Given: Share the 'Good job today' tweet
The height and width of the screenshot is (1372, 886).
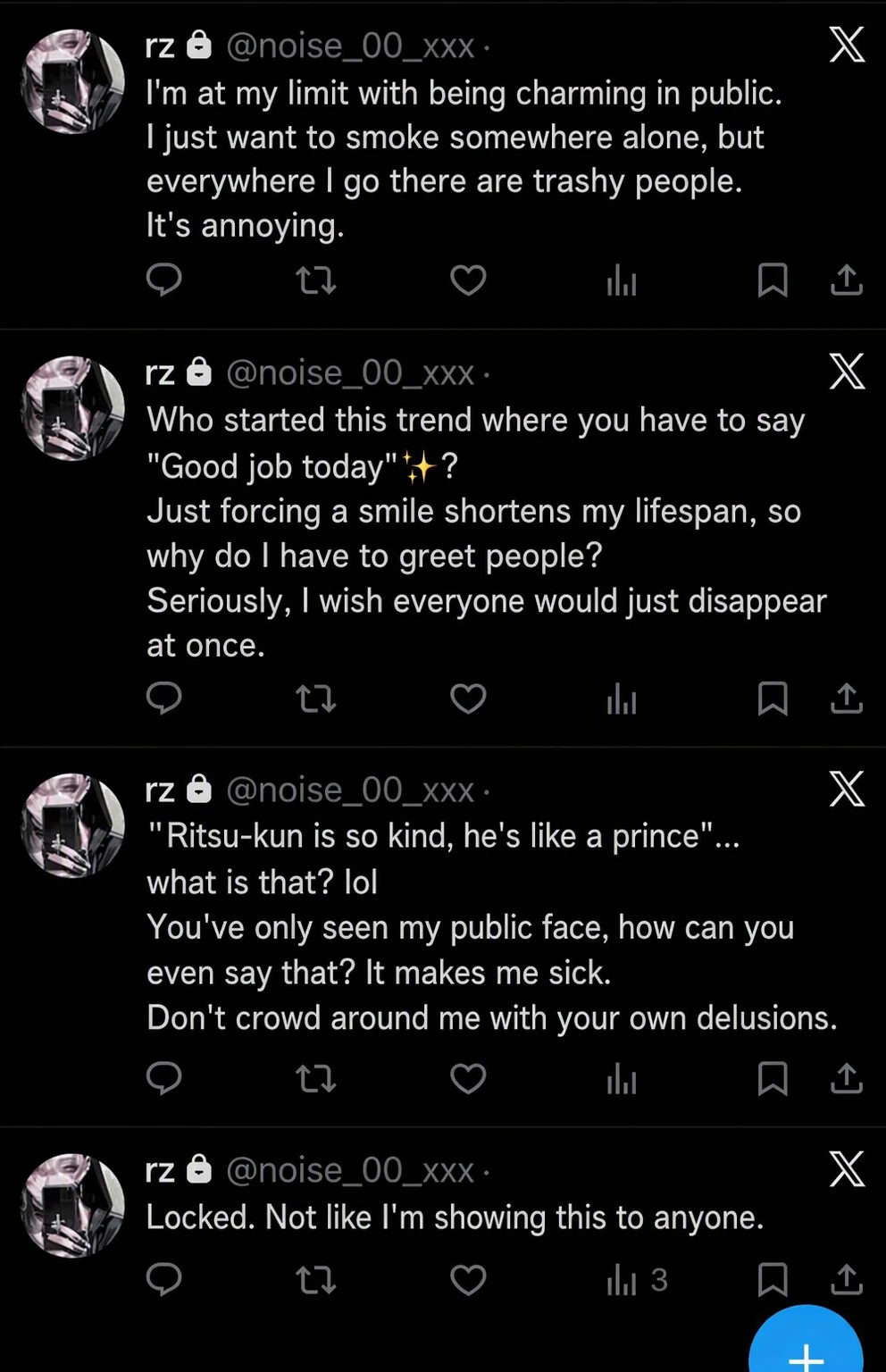Looking at the screenshot, I should coord(846,698).
